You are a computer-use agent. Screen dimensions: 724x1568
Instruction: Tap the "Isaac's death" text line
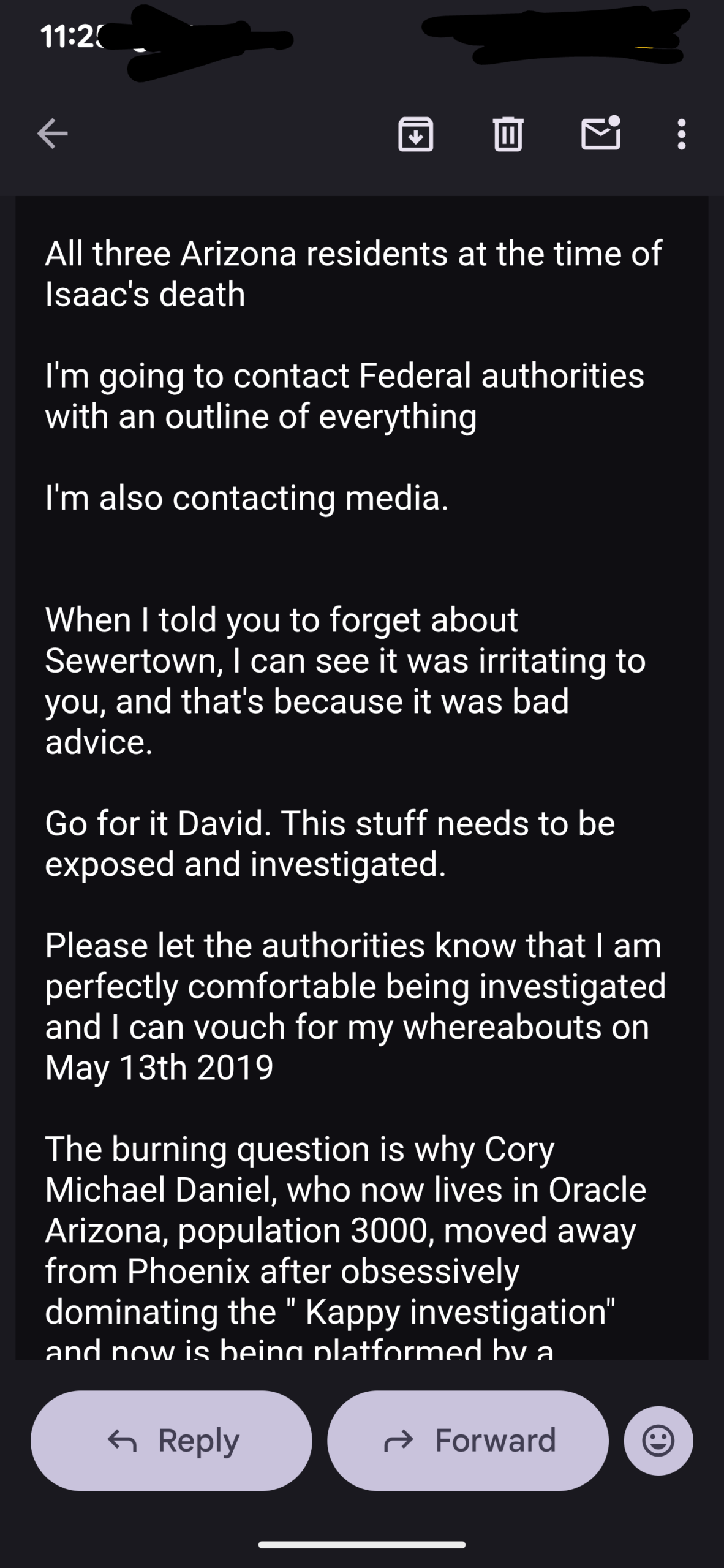point(145,295)
